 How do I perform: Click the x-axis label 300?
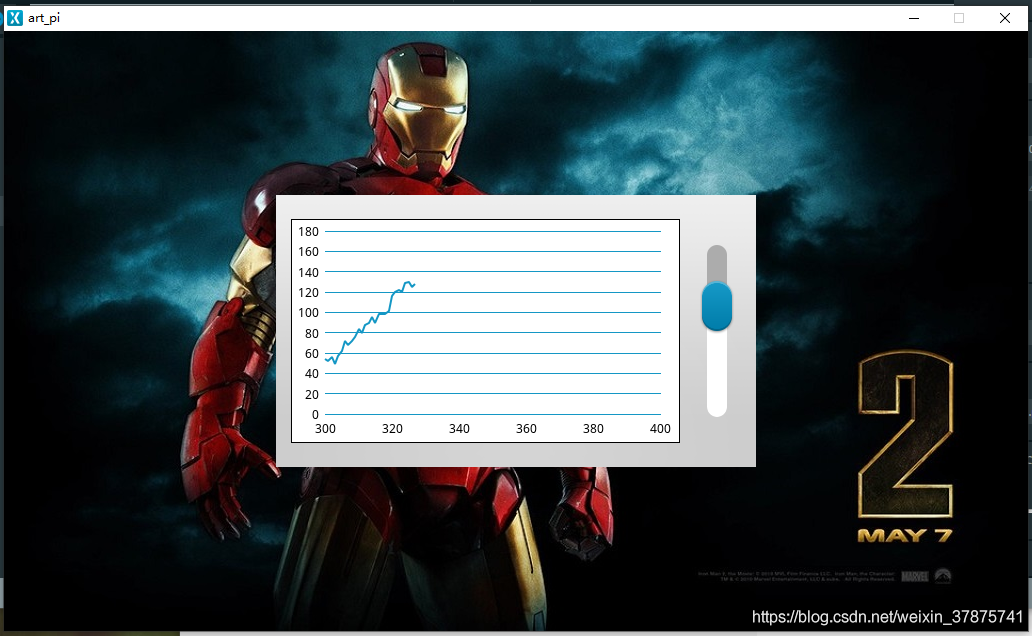coord(325,429)
